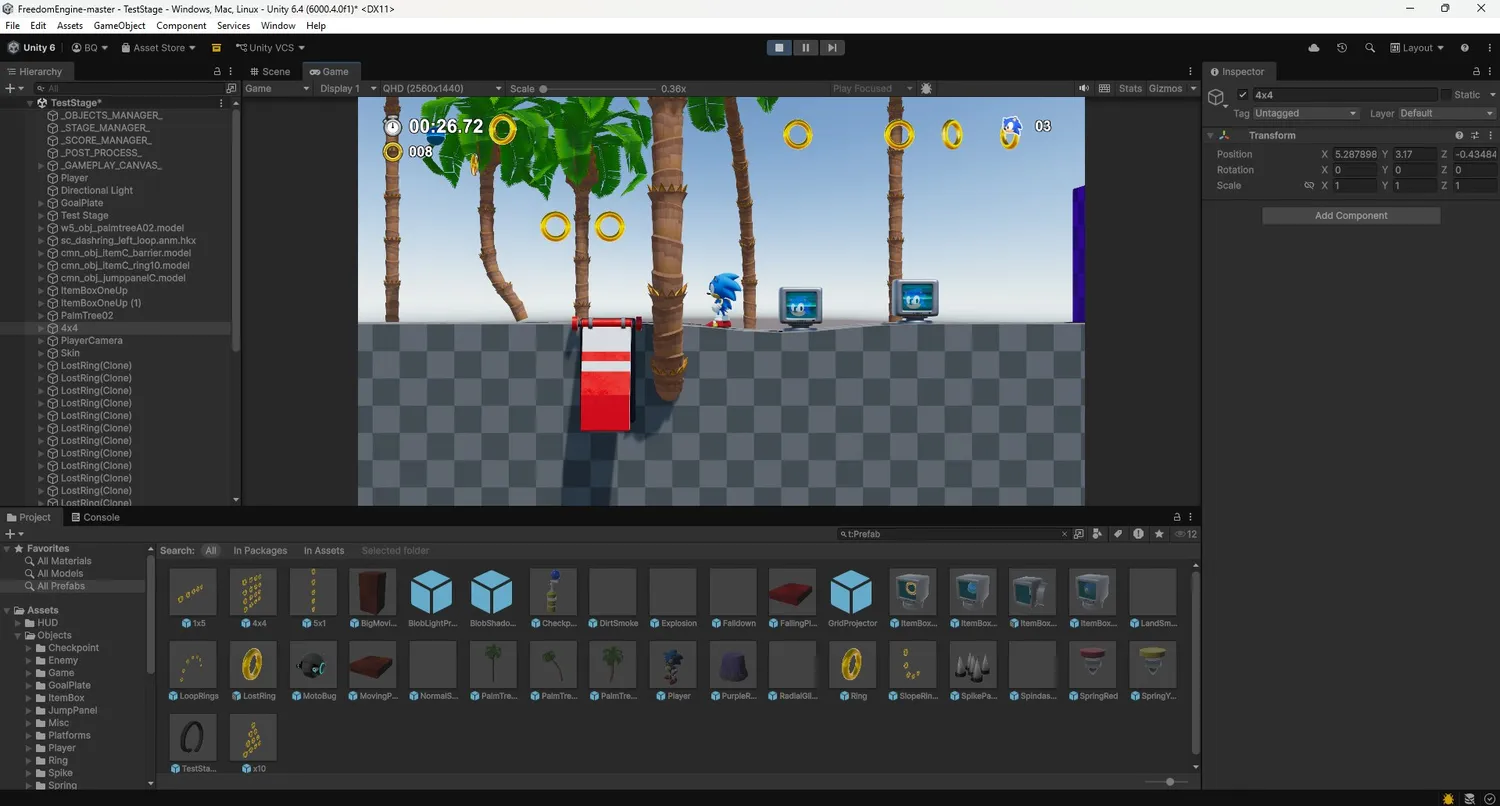
Task: Click the Stats button in Game view
Action: click(x=1130, y=89)
